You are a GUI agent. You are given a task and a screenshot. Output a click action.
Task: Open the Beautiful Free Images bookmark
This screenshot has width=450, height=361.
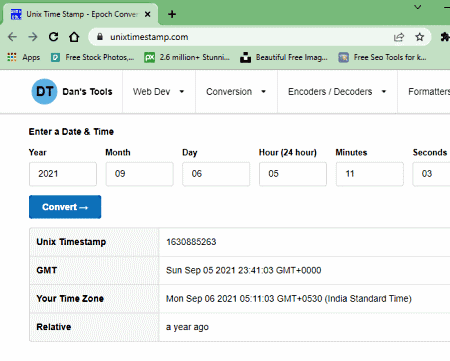[x=284, y=57]
